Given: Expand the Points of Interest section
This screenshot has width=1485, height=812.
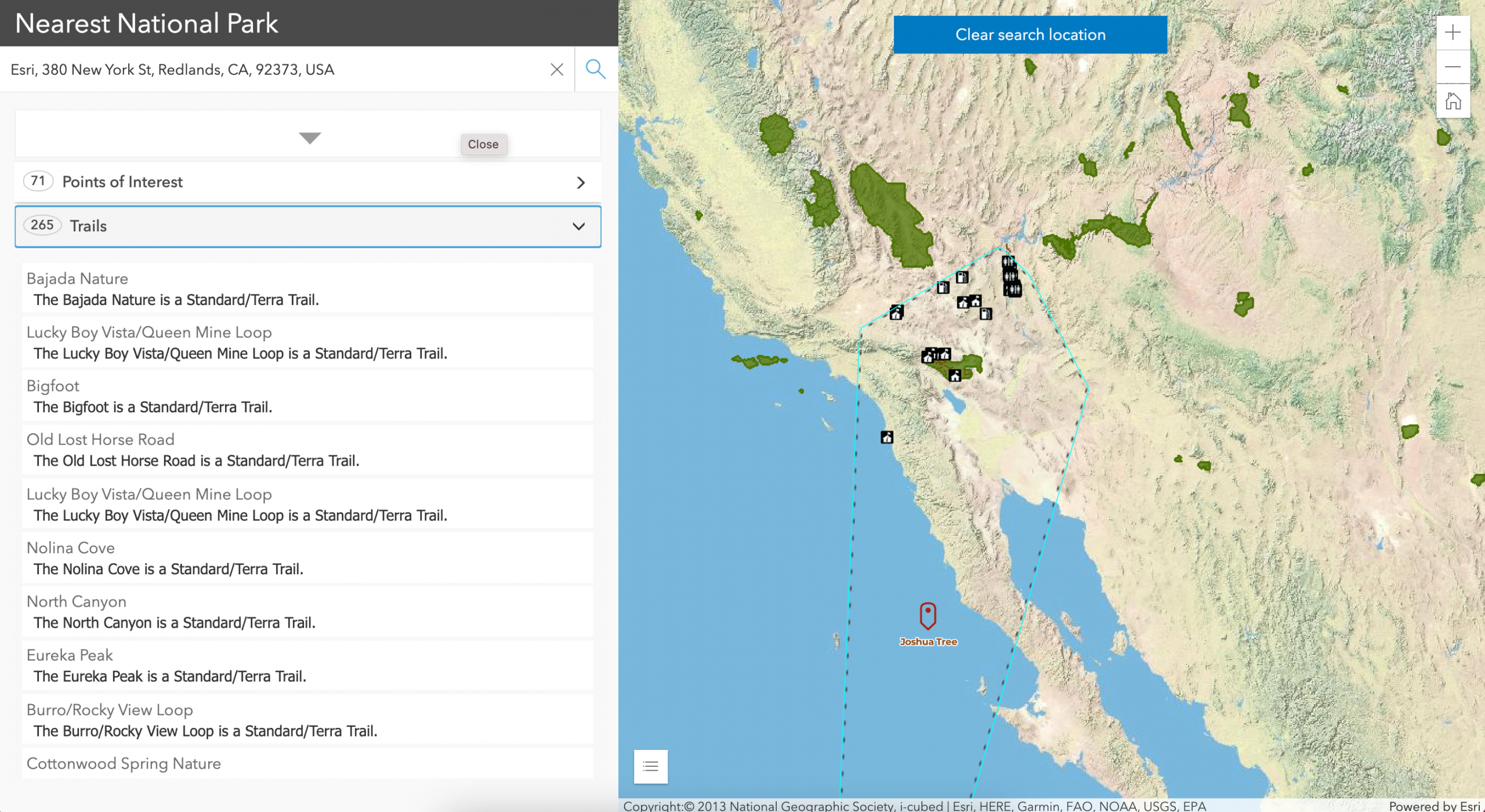Looking at the screenshot, I should tap(307, 182).
